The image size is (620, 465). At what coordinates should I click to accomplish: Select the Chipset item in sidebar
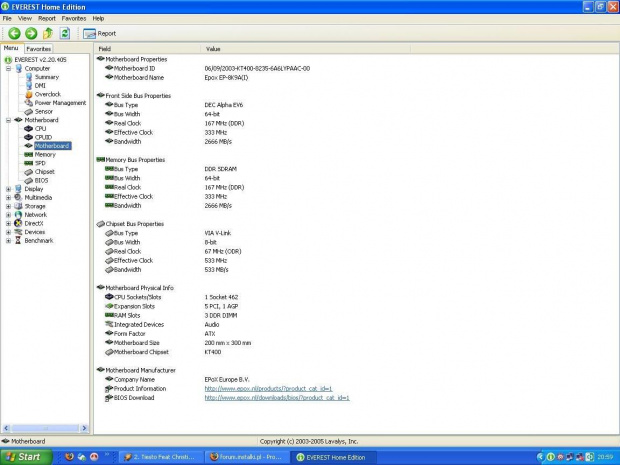[44, 171]
